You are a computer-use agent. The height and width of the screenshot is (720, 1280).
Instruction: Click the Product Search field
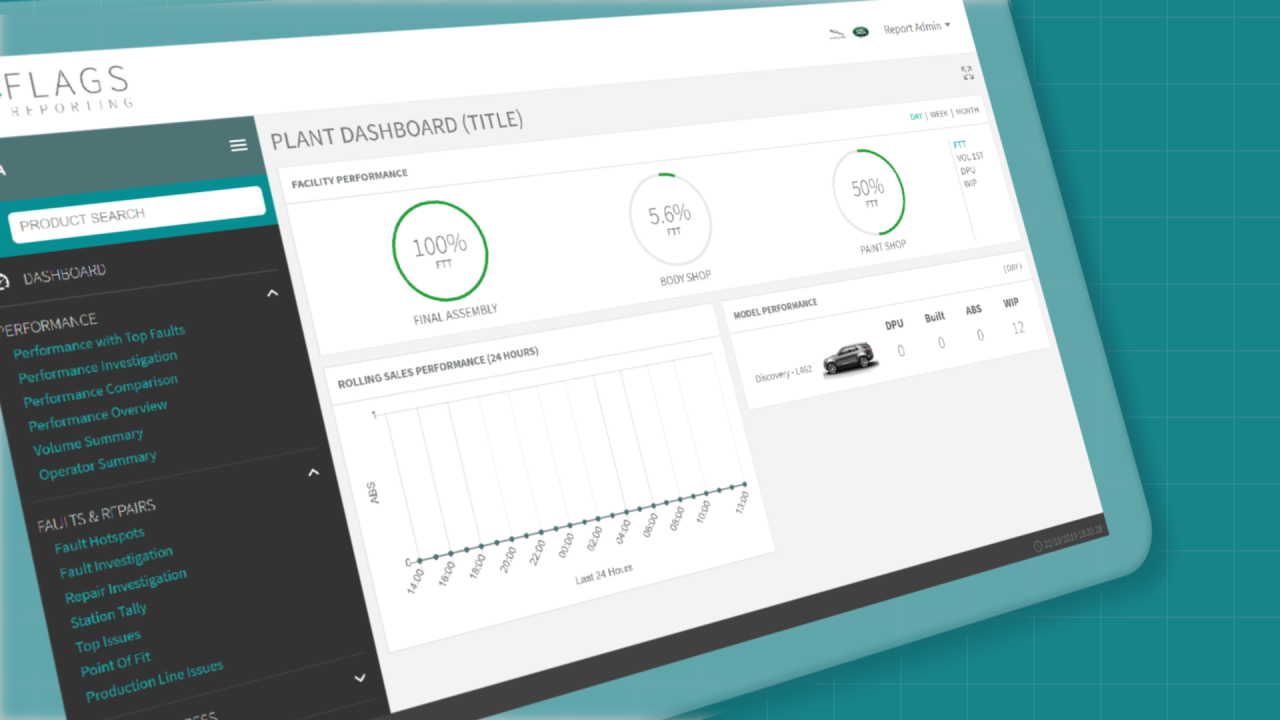(x=137, y=214)
